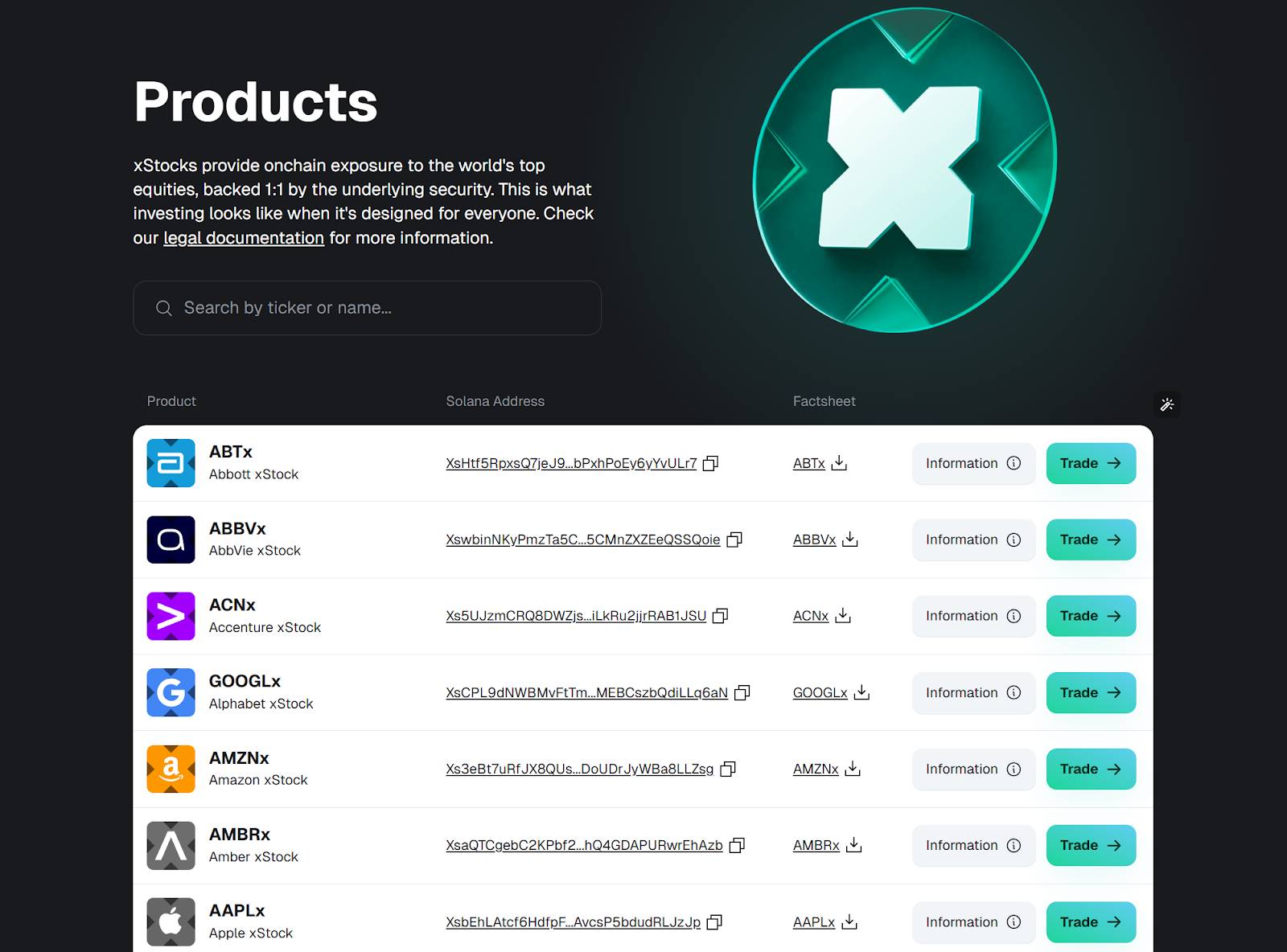Trade the ABTx xStock

(1090, 463)
